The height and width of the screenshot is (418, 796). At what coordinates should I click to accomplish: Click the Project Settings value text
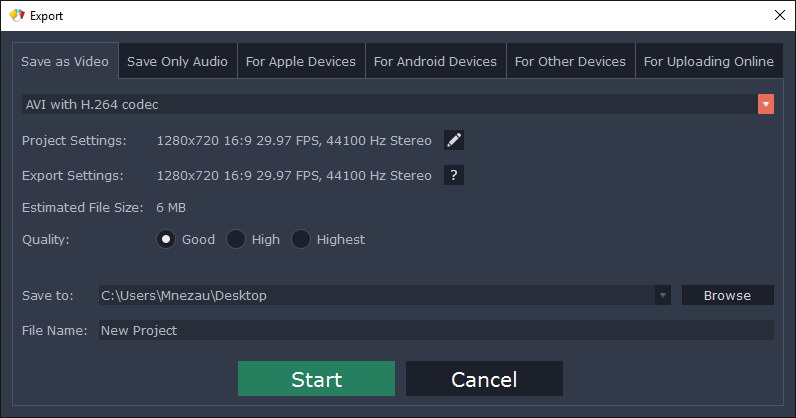[294, 140]
